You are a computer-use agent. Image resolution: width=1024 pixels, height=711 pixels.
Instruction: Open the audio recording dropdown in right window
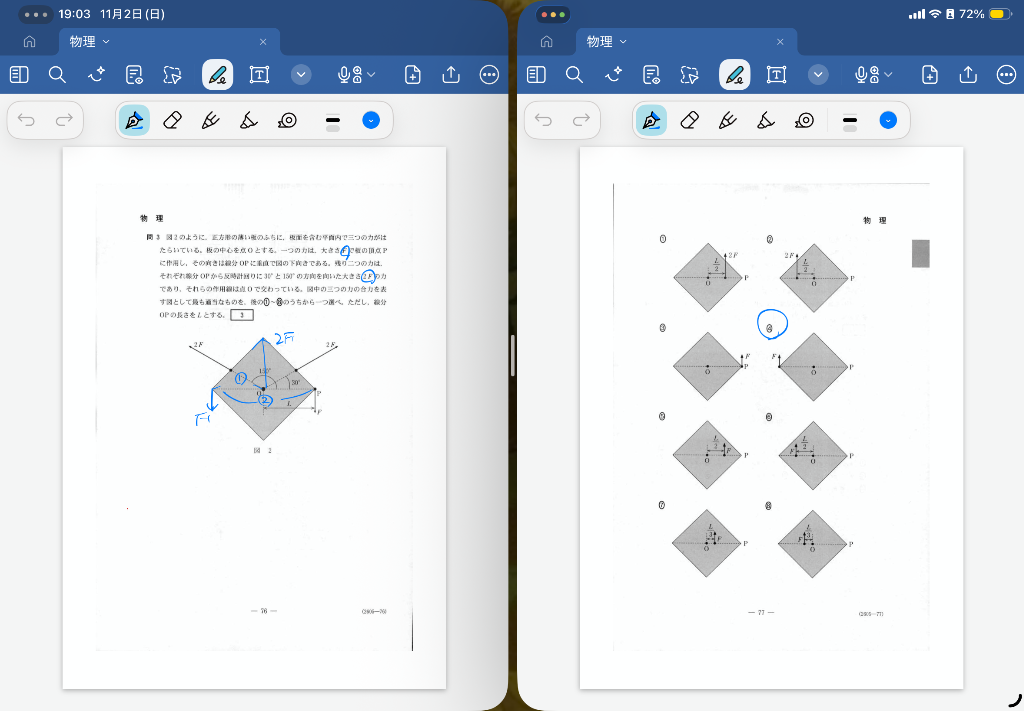click(872, 75)
